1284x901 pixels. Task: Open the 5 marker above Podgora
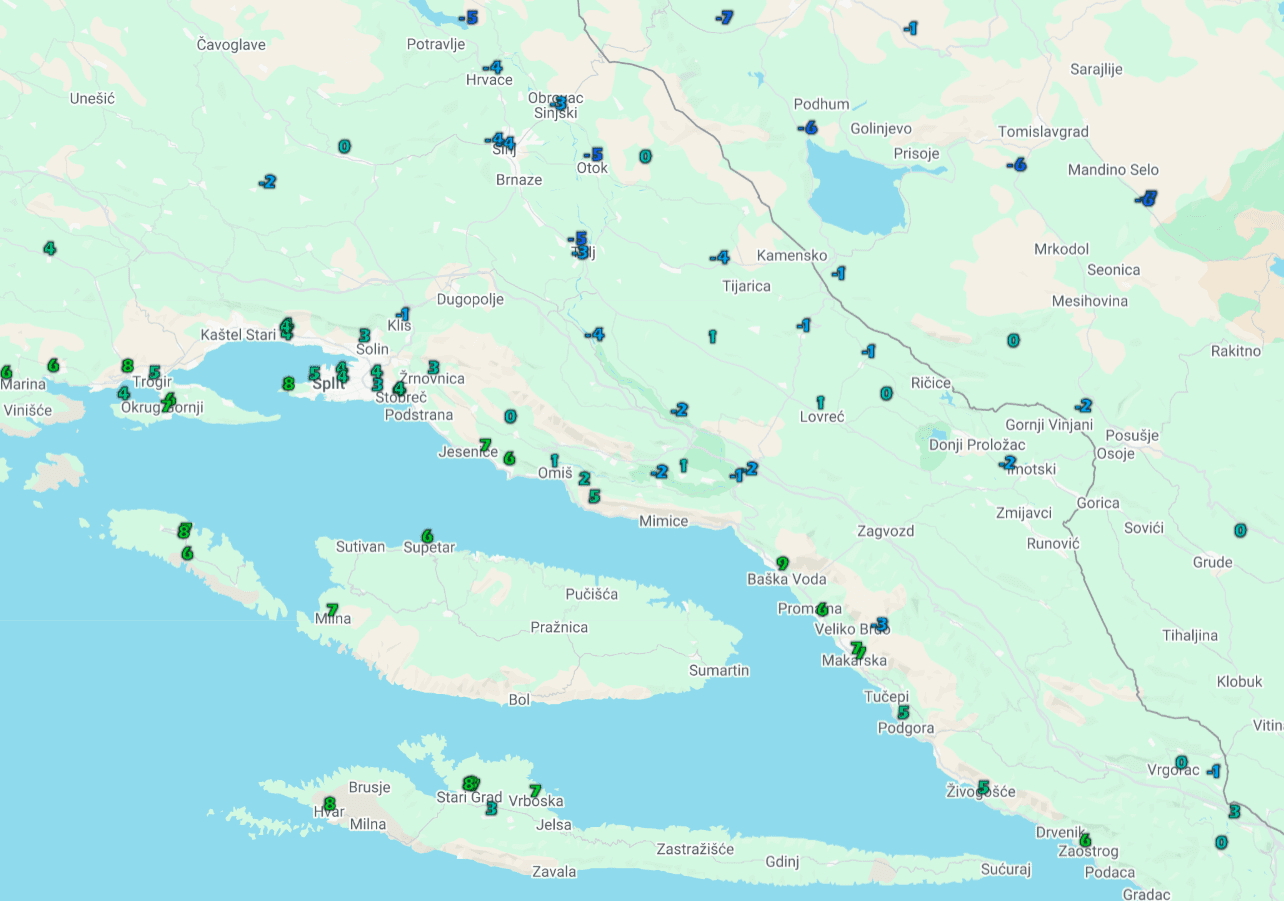click(x=903, y=712)
